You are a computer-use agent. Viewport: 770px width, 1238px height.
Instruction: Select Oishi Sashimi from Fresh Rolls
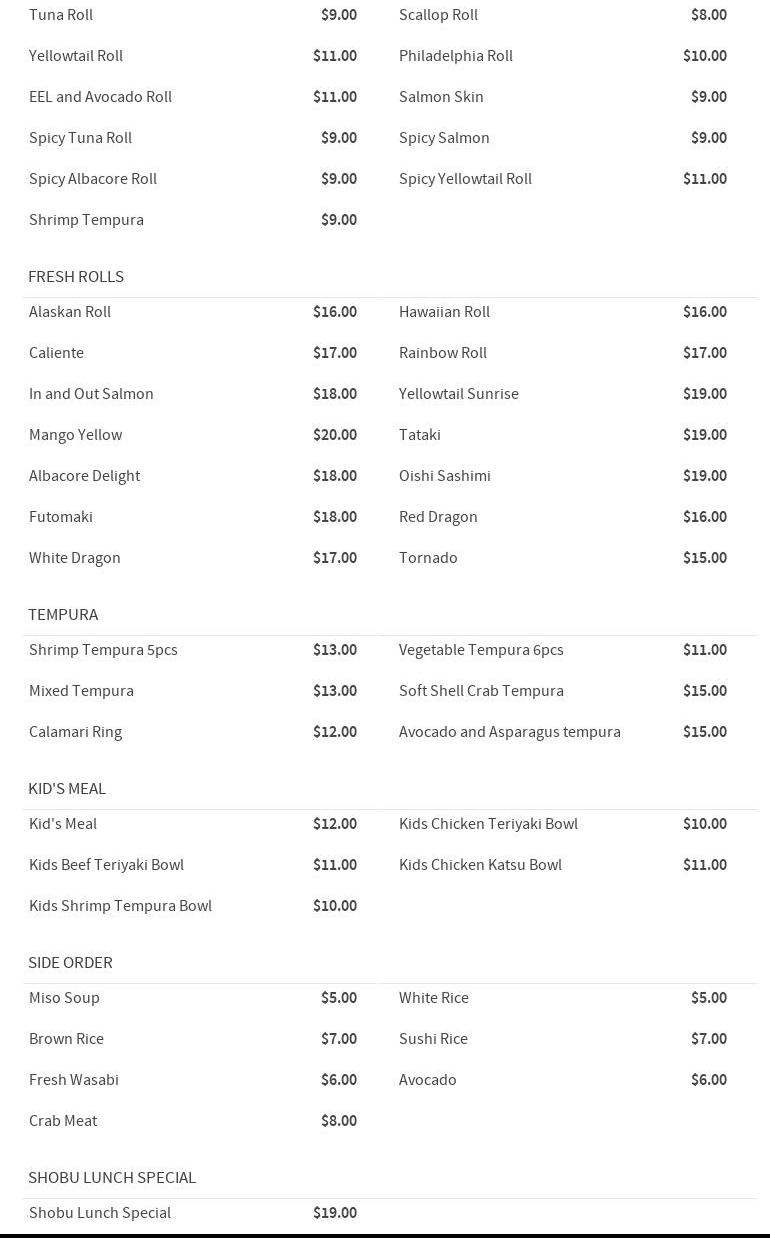click(445, 476)
